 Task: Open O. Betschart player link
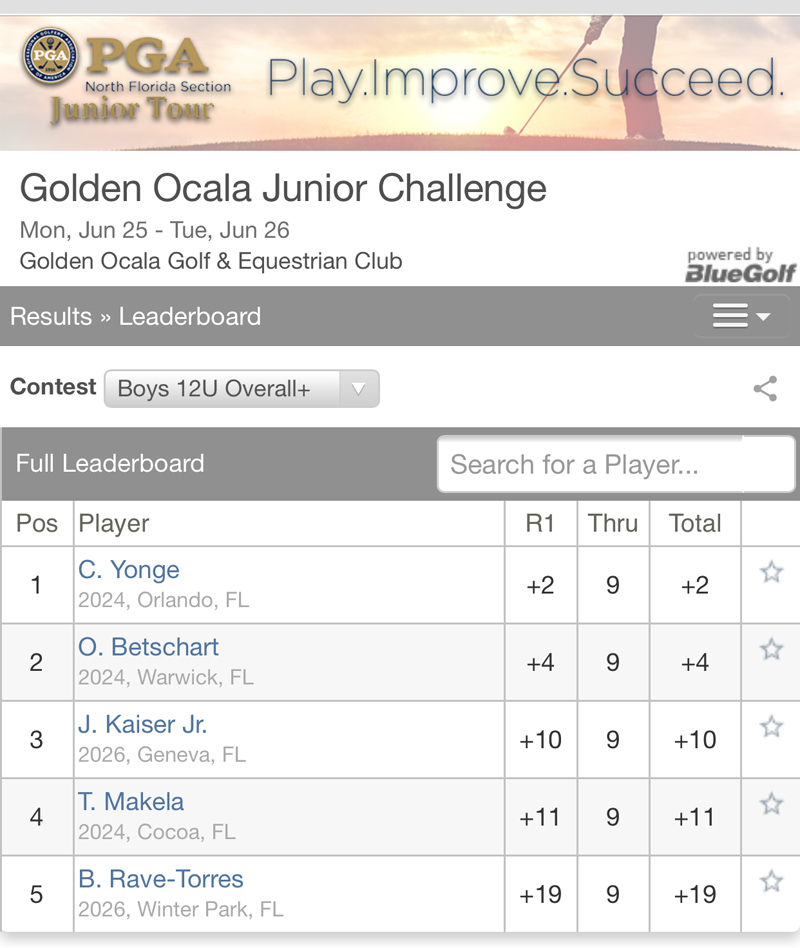148,647
